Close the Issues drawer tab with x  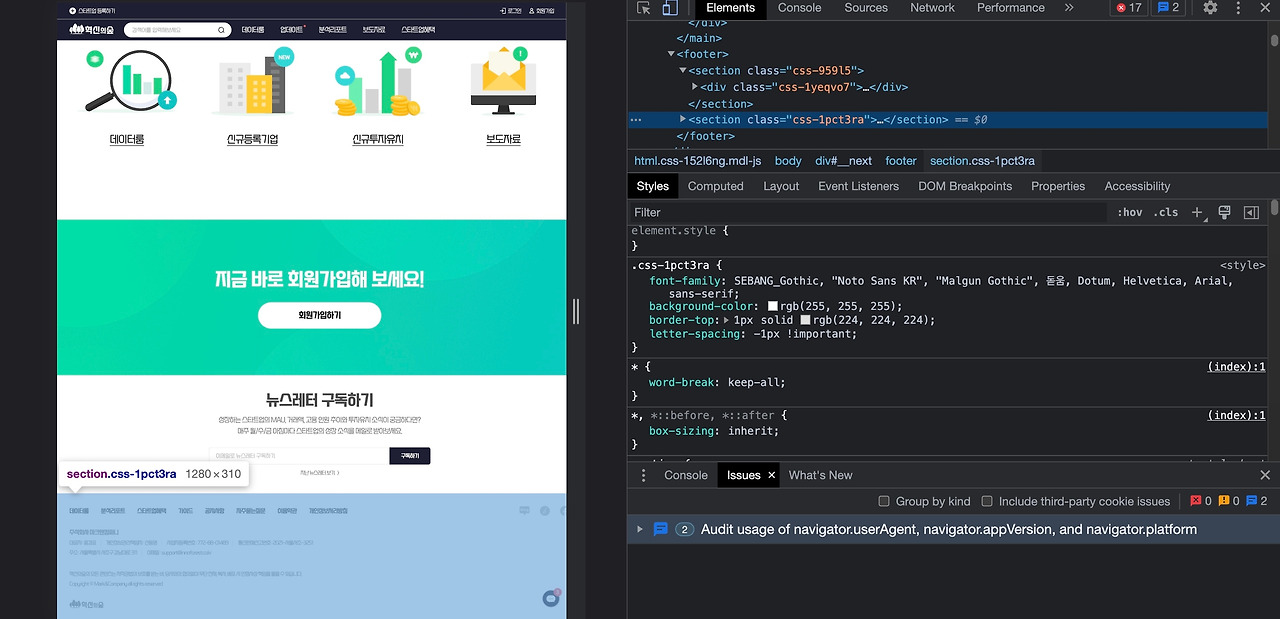coord(772,475)
